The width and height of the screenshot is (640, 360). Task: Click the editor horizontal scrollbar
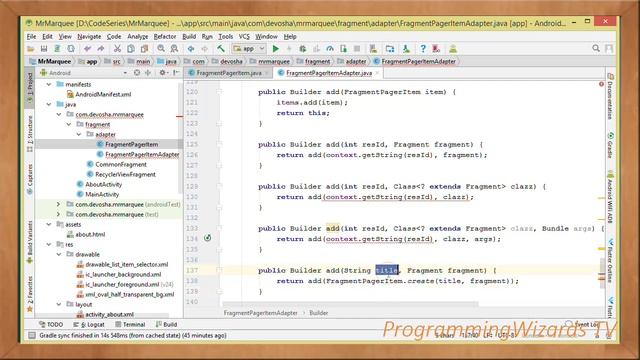[x=350, y=304]
